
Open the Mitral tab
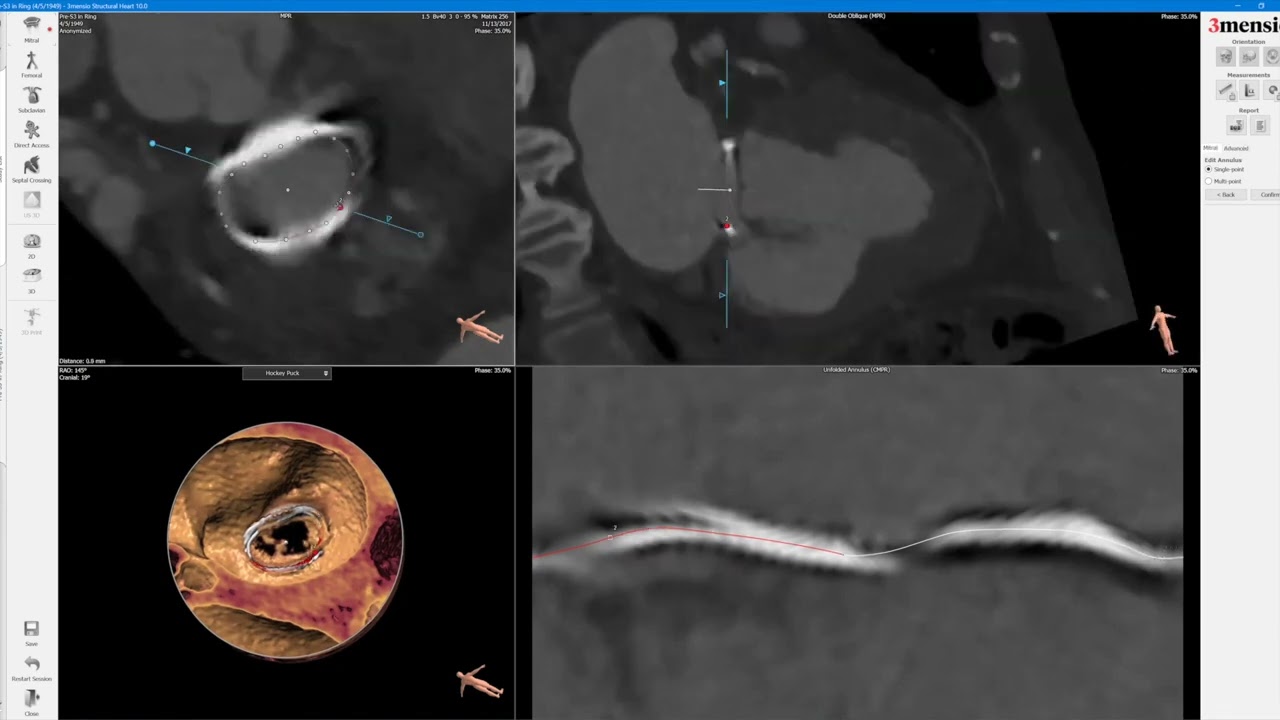coord(1210,148)
